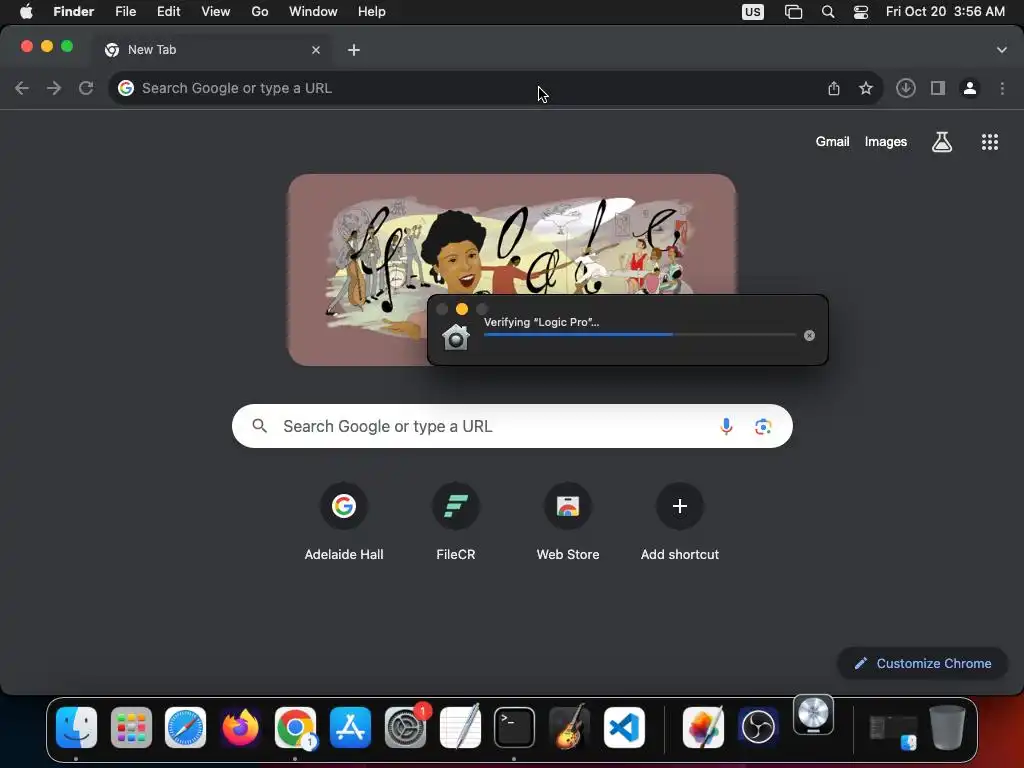Click the date and time in menu bar

(945, 12)
